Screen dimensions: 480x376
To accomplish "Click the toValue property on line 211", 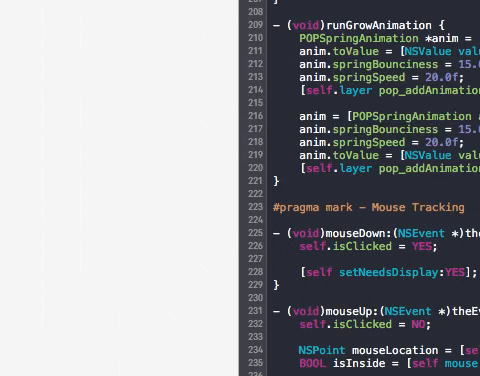I will (356, 51).
